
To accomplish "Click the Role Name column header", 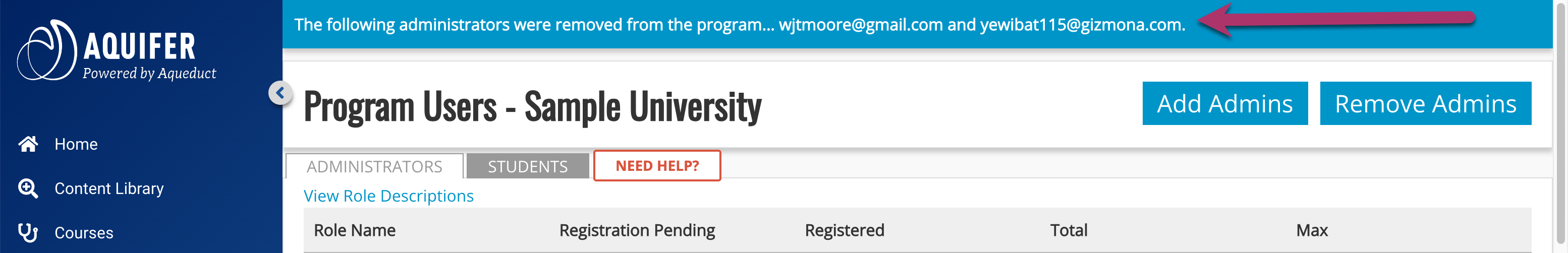I will pyautogui.click(x=354, y=230).
